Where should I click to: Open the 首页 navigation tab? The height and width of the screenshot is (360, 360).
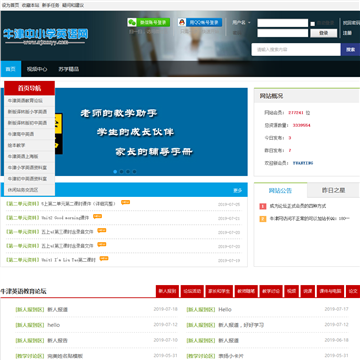11,69
